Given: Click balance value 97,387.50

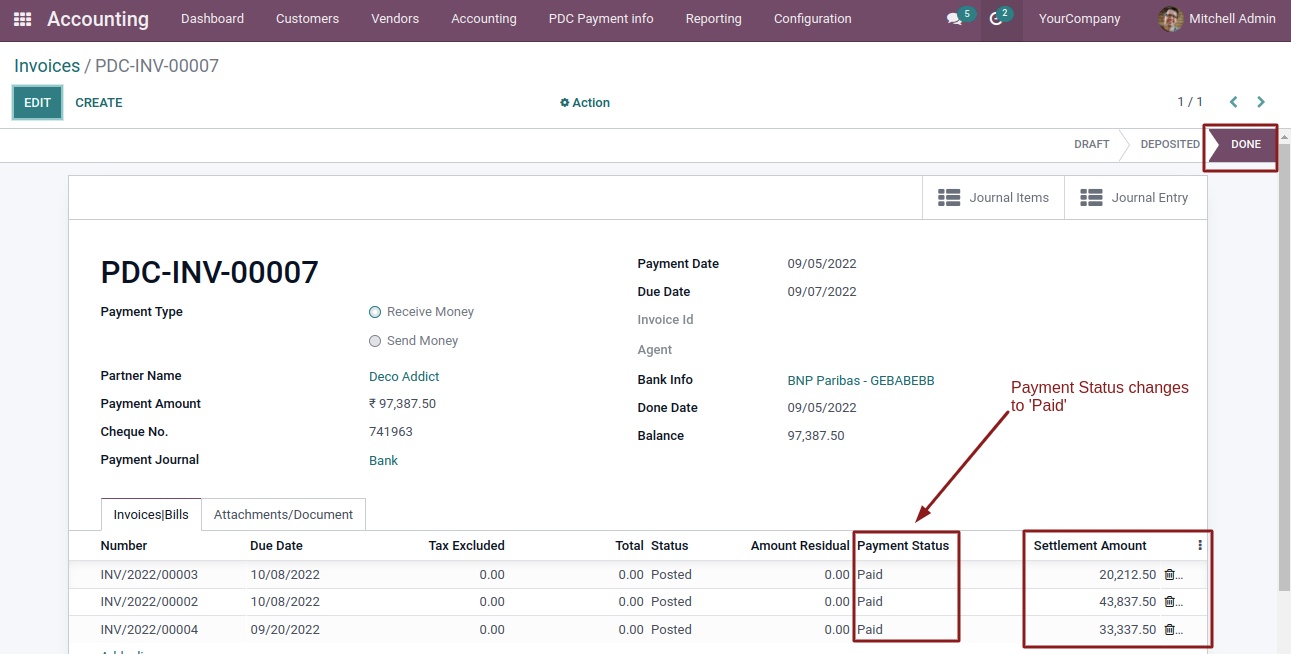Looking at the screenshot, I should click(816, 436).
